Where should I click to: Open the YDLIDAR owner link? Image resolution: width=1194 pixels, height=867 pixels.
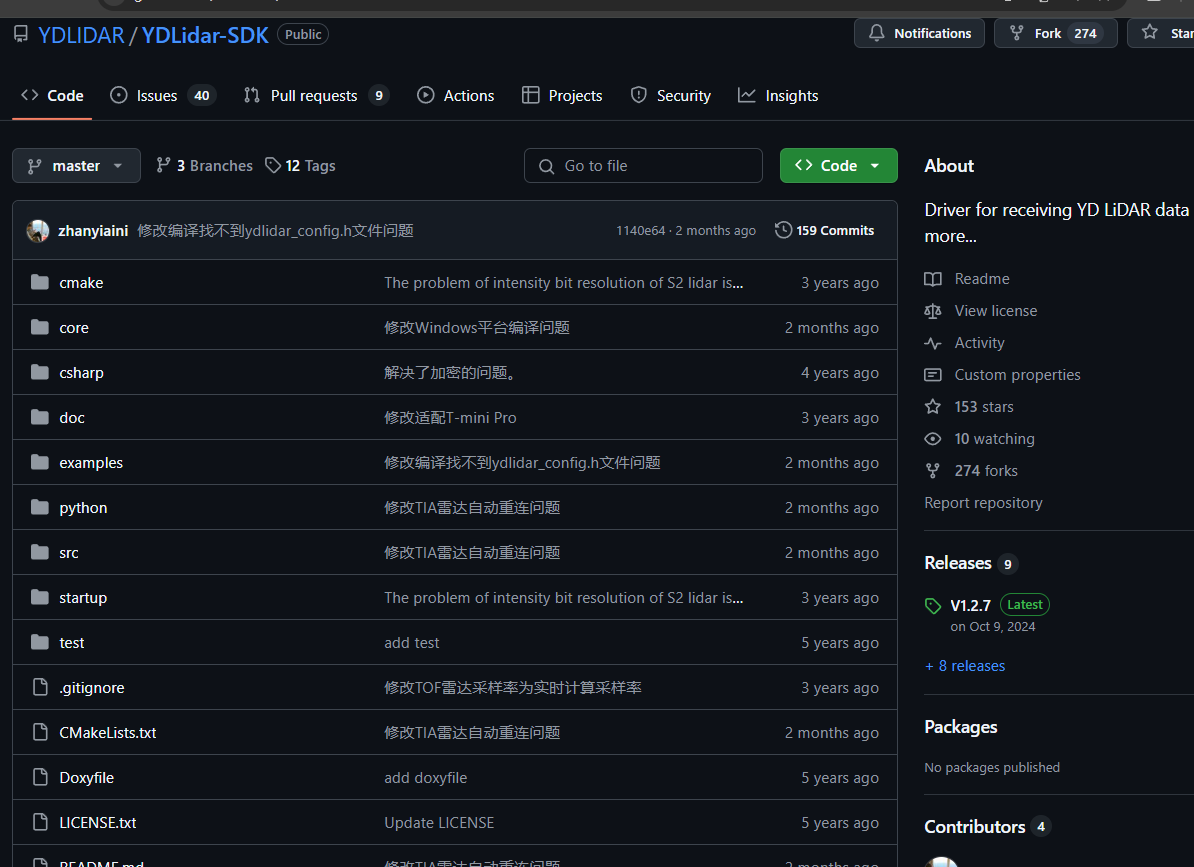(81, 35)
